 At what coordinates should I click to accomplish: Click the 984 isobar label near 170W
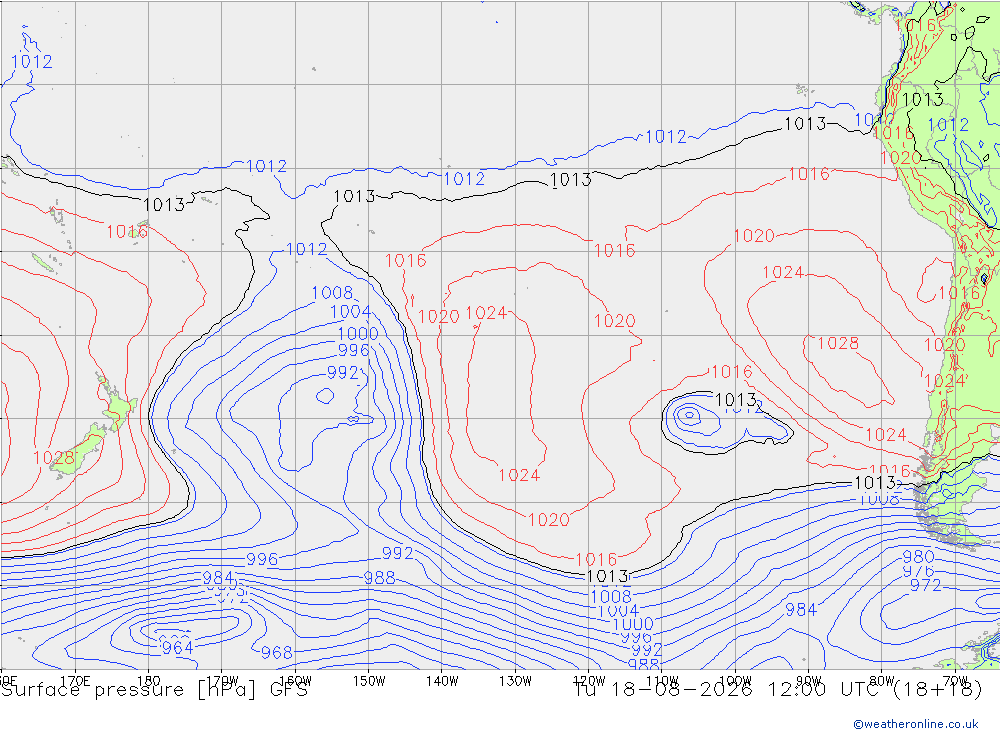pyautogui.click(x=218, y=578)
